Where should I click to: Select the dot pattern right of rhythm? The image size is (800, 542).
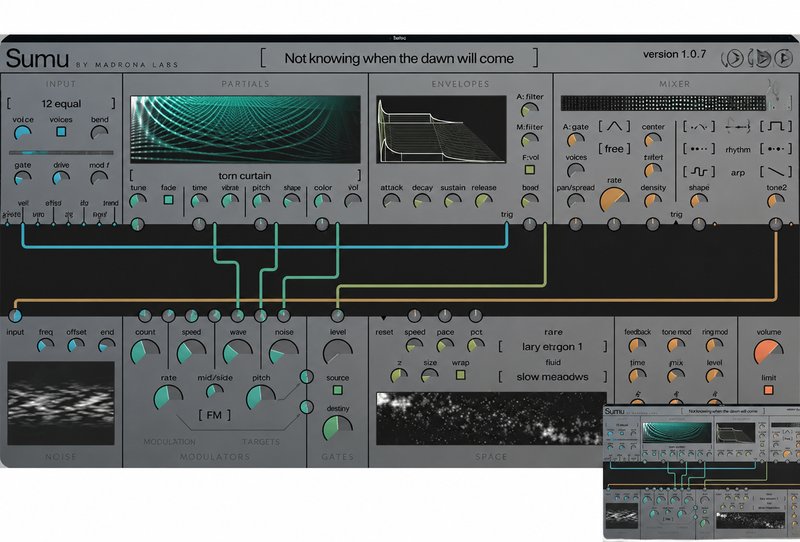point(776,149)
